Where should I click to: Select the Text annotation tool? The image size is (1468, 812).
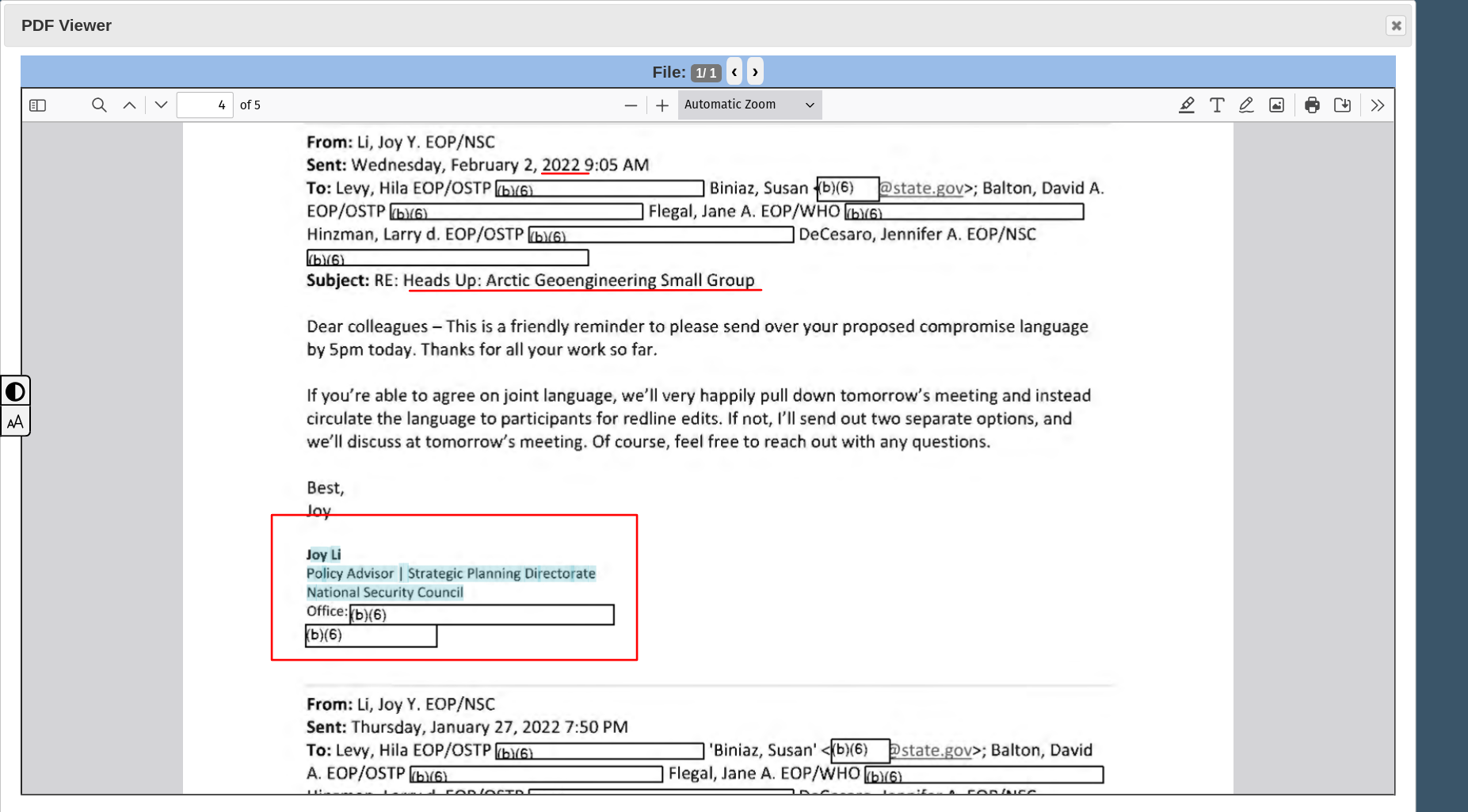point(1217,105)
